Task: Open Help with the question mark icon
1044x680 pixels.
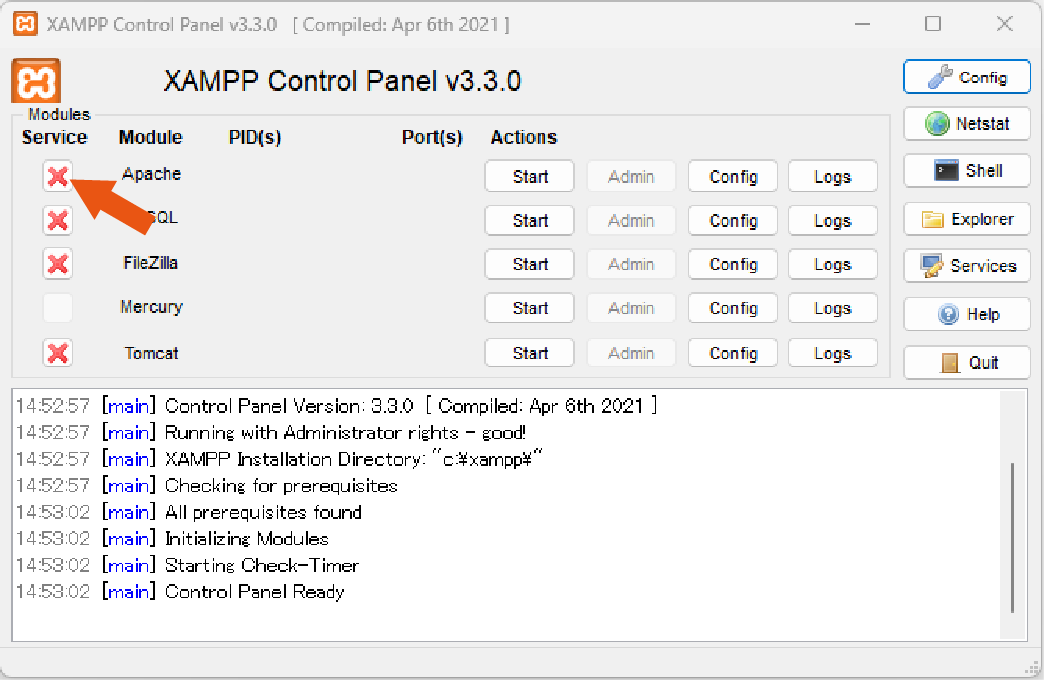Action: (967, 314)
